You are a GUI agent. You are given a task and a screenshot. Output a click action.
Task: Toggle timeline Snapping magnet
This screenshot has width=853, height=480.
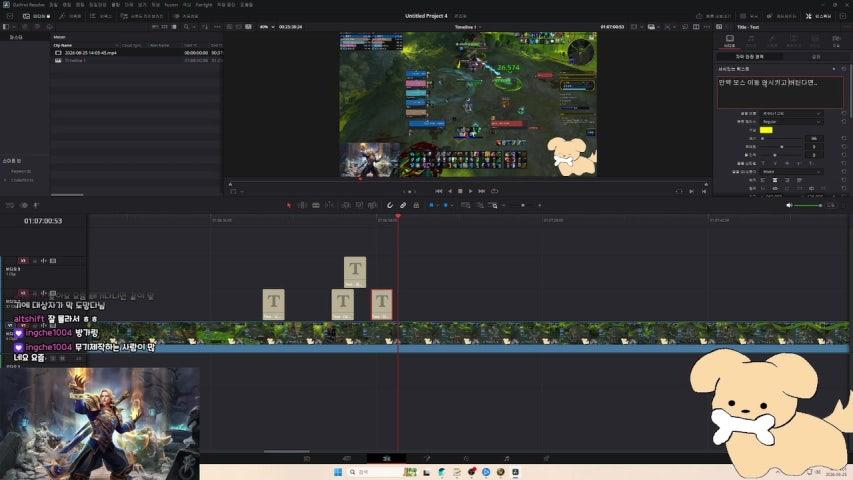pyautogui.click(x=390, y=205)
